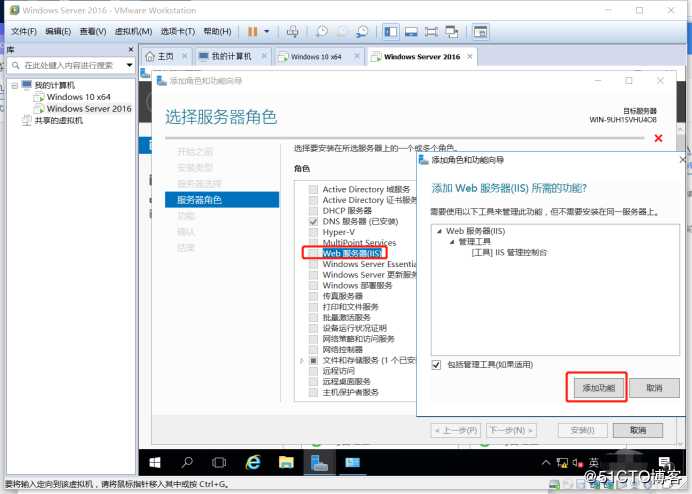692x494 pixels.
Task: Open the 文件(F) menu
Action: 24,32
